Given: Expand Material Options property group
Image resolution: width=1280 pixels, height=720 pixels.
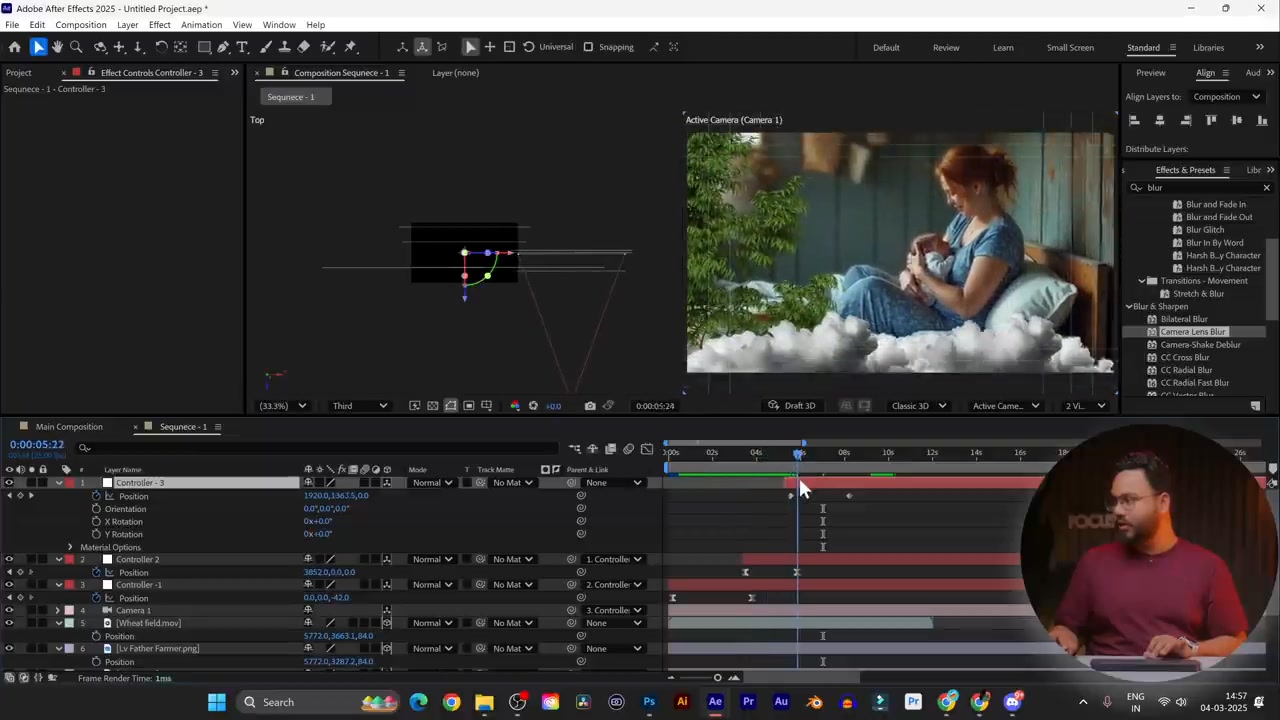Looking at the screenshot, I should (x=70, y=547).
